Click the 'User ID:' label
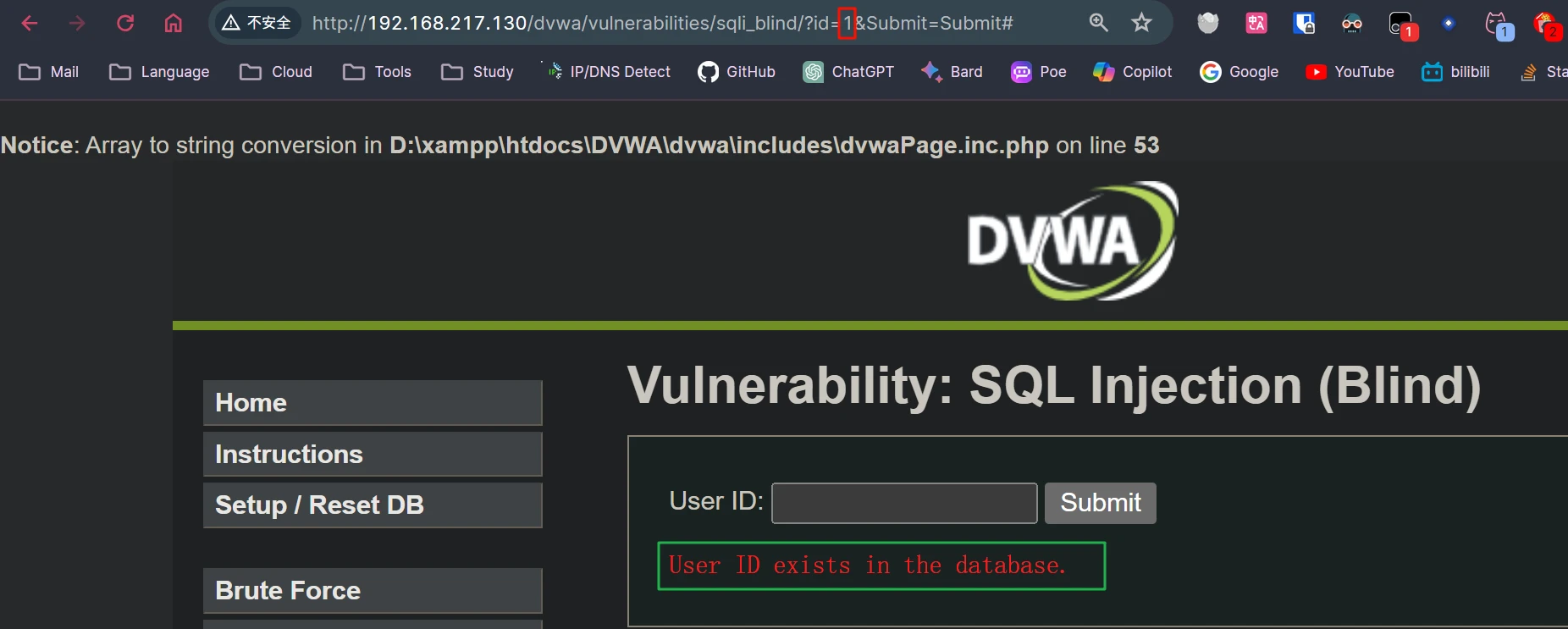Screen dimensions: 1568x629 pyautogui.click(x=716, y=501)
